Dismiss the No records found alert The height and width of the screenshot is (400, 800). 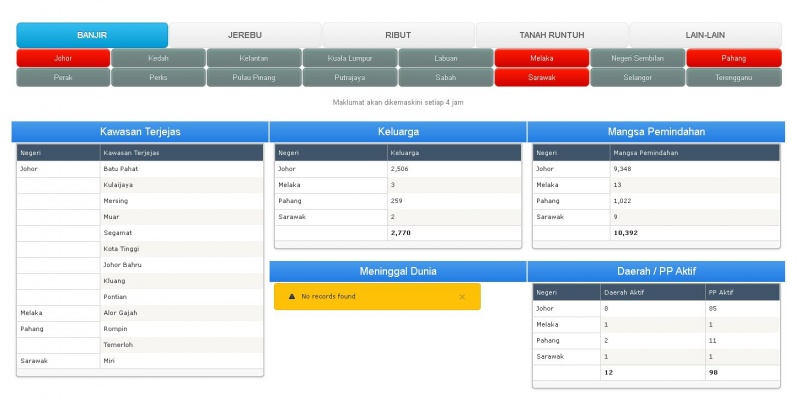[x=462, y=297]
